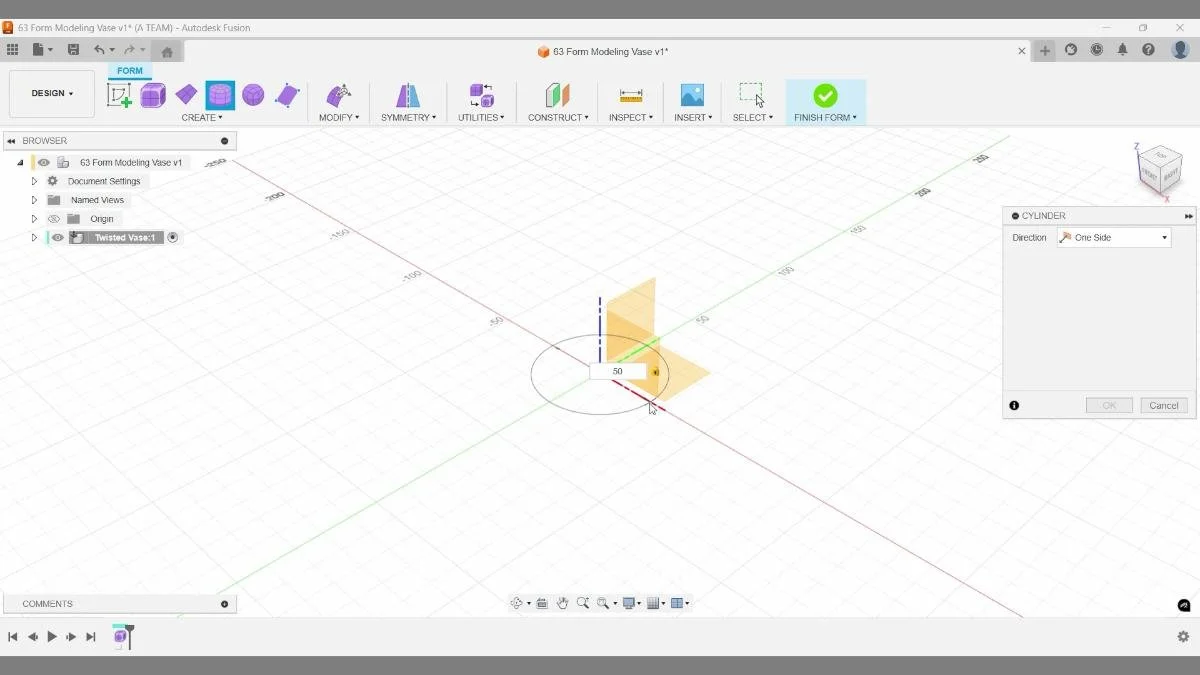1200x675 pixels.
Task: Open the DESIGN workspace menu
Action: pos(52,93)
